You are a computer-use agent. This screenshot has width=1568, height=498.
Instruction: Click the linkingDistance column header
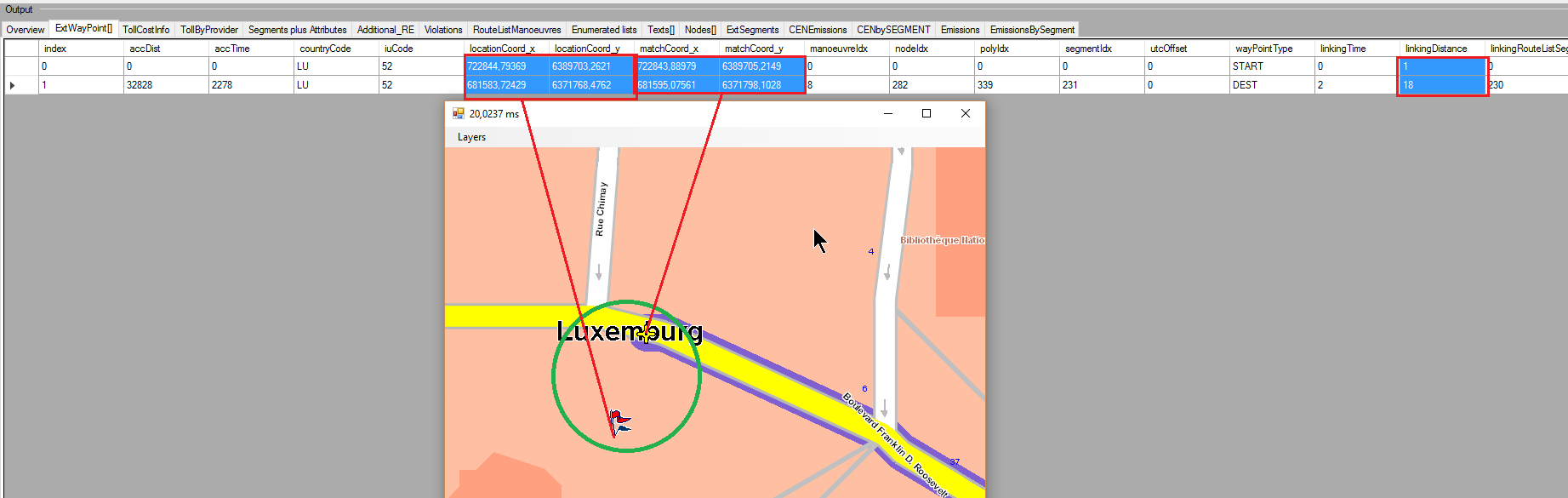tap(1436, 49)
